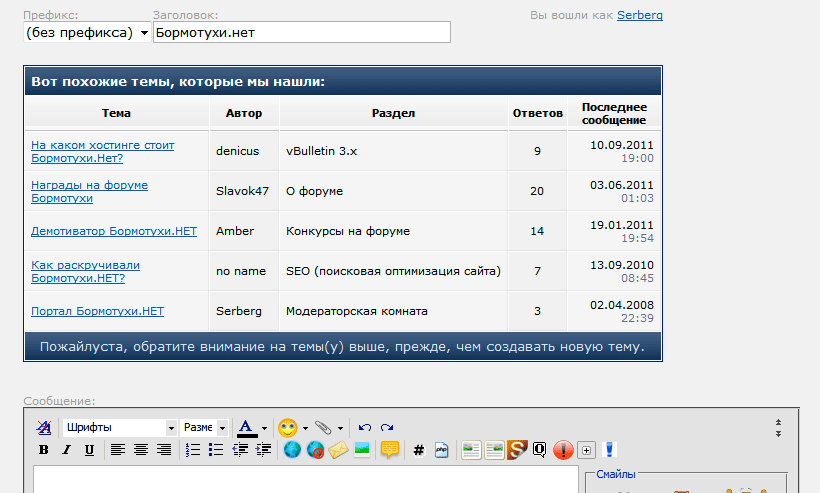The height and width of the screenshot is (493, 820).
Task: Redo the last edit in the editor
Action: coord(387,428)
